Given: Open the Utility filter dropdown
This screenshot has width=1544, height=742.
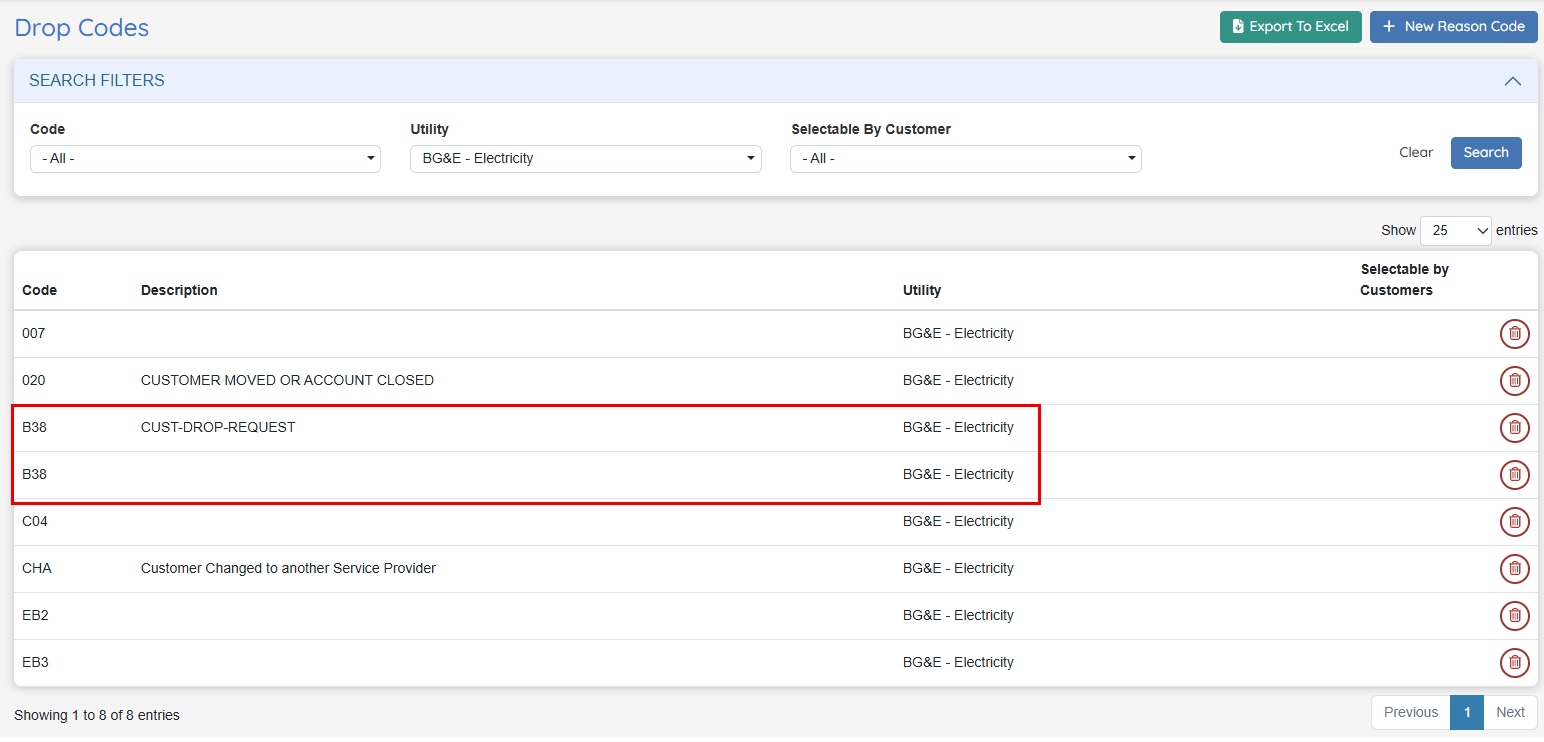Looking at the screenshot, I should coord(585,159).
